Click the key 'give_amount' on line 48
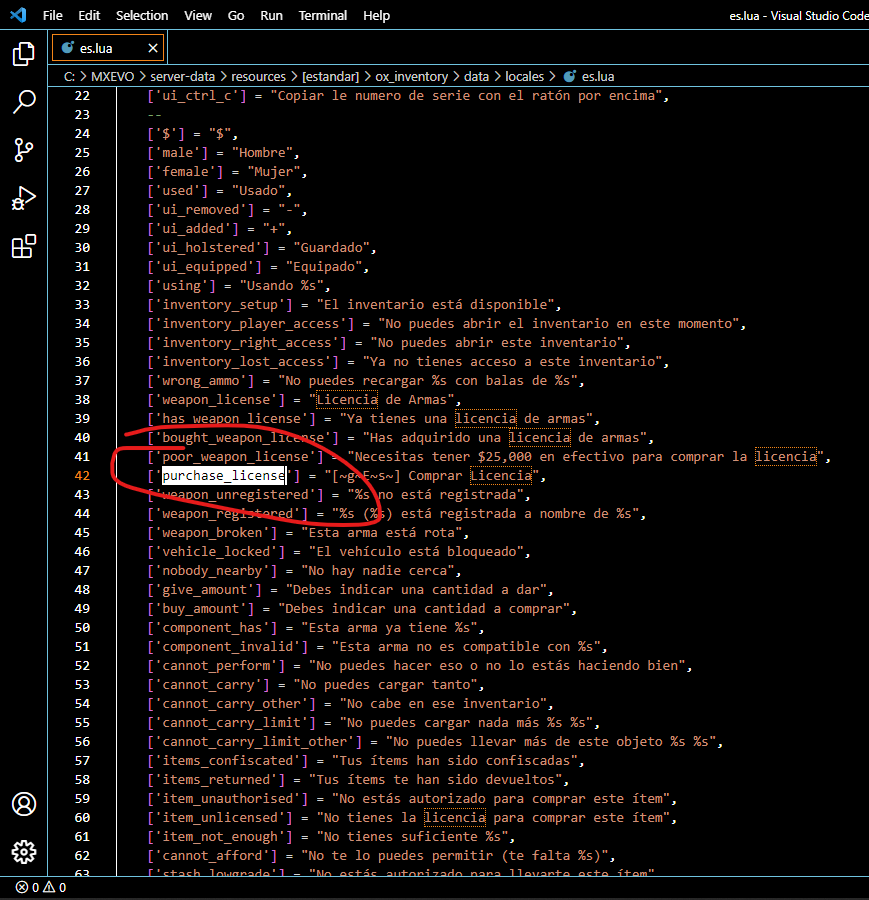 204,589
